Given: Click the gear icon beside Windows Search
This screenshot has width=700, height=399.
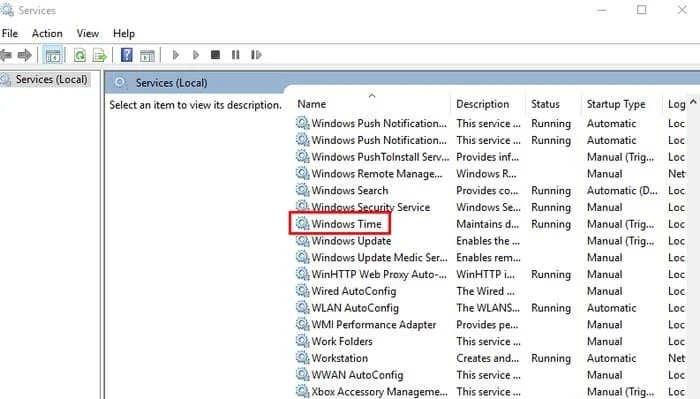Looking at the screenshot, I should (303, 190).
